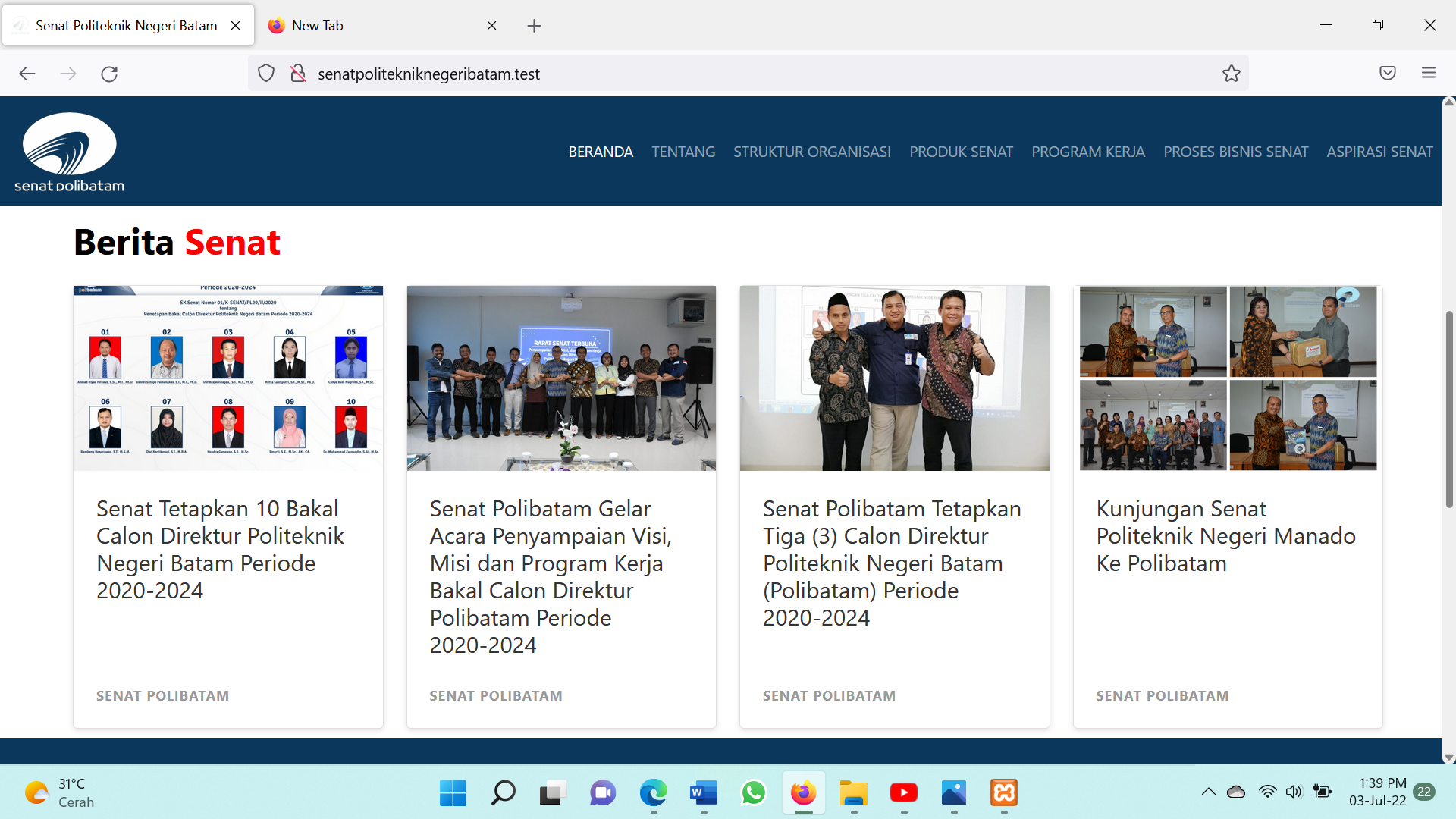Open news Senat Tetapkan 10 Bakal Calon Direktur
The height and width of the screenshot is (819, 1456).
pos(220,550)
